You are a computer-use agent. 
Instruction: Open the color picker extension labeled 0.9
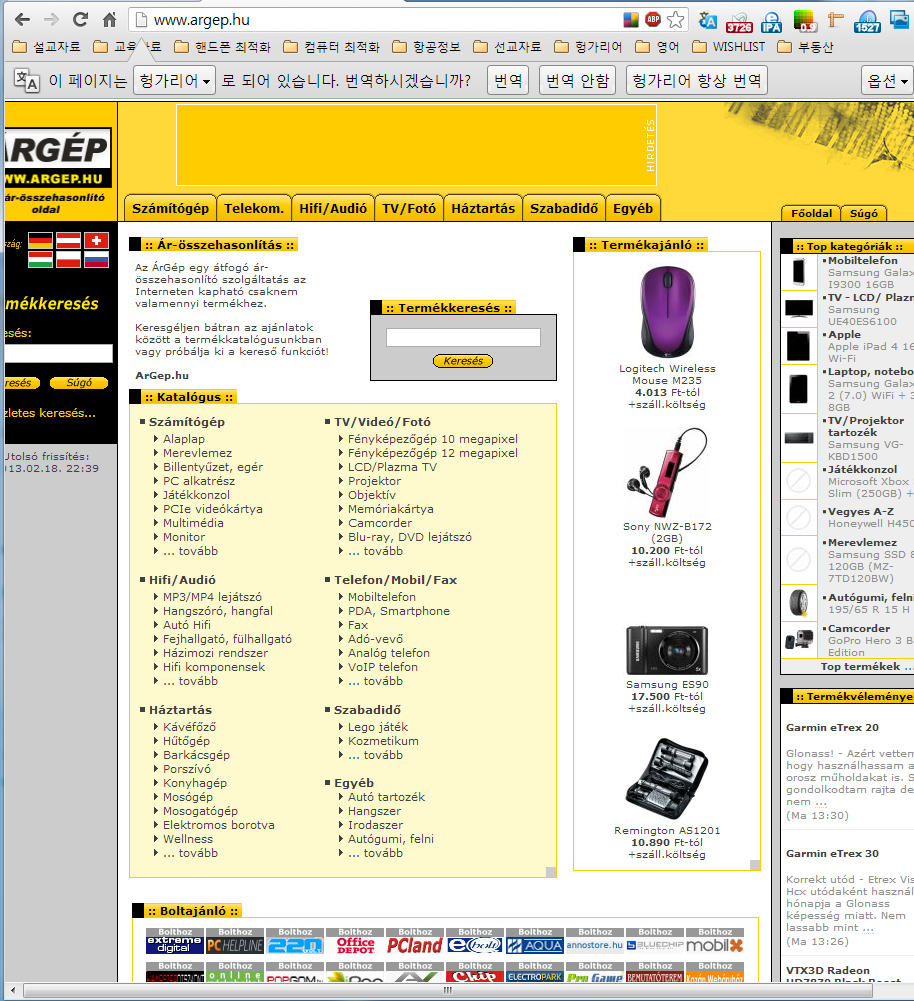coord(805,22)
